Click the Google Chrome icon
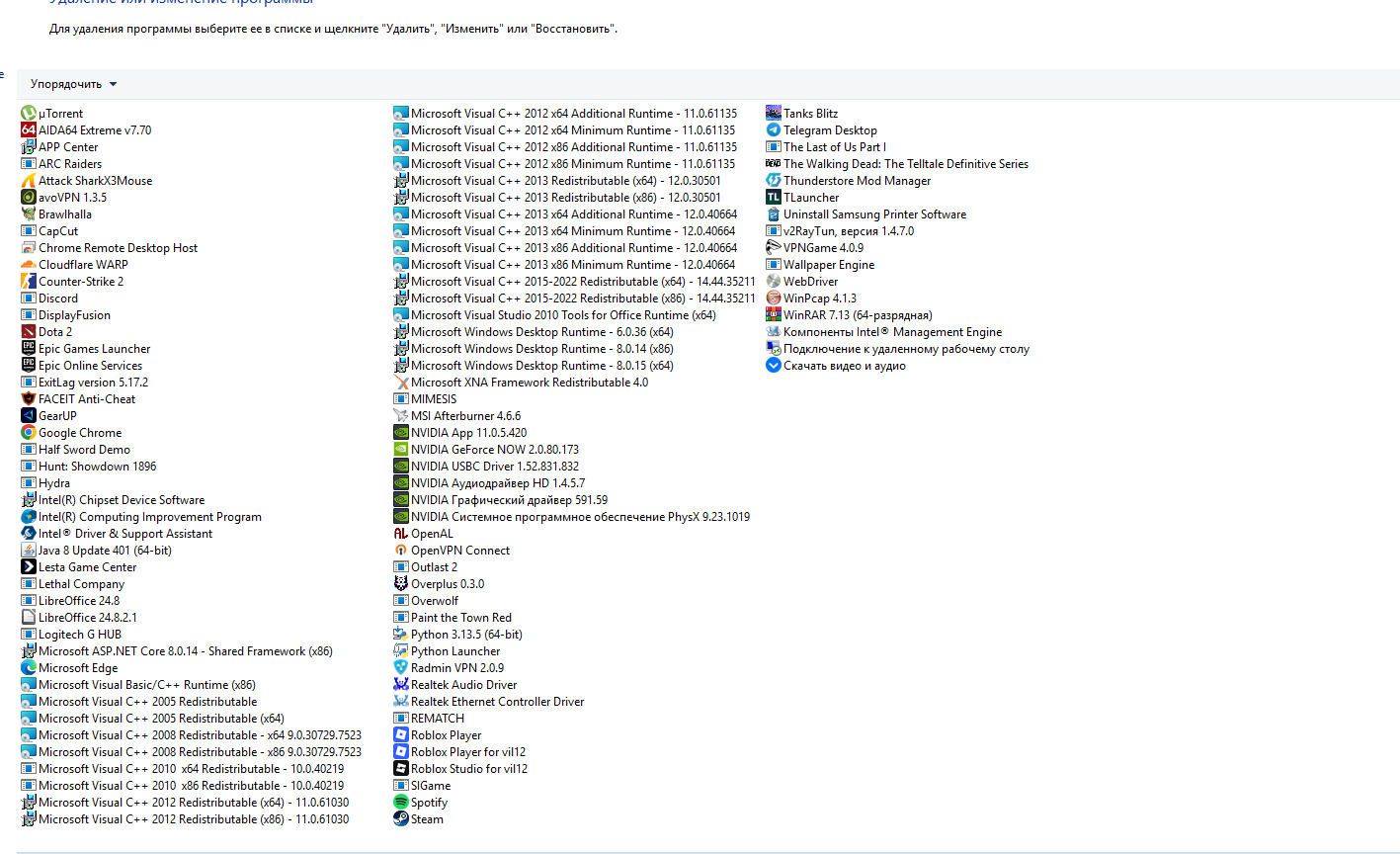This screenshot has height=854, width=1400. pyautogui.click(x=29, y=433)
